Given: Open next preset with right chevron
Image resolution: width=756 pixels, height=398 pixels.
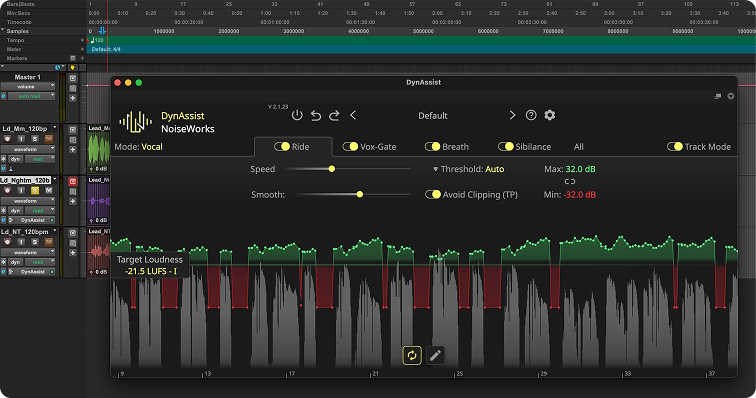Looking at the screenshot, I should 512,115.
